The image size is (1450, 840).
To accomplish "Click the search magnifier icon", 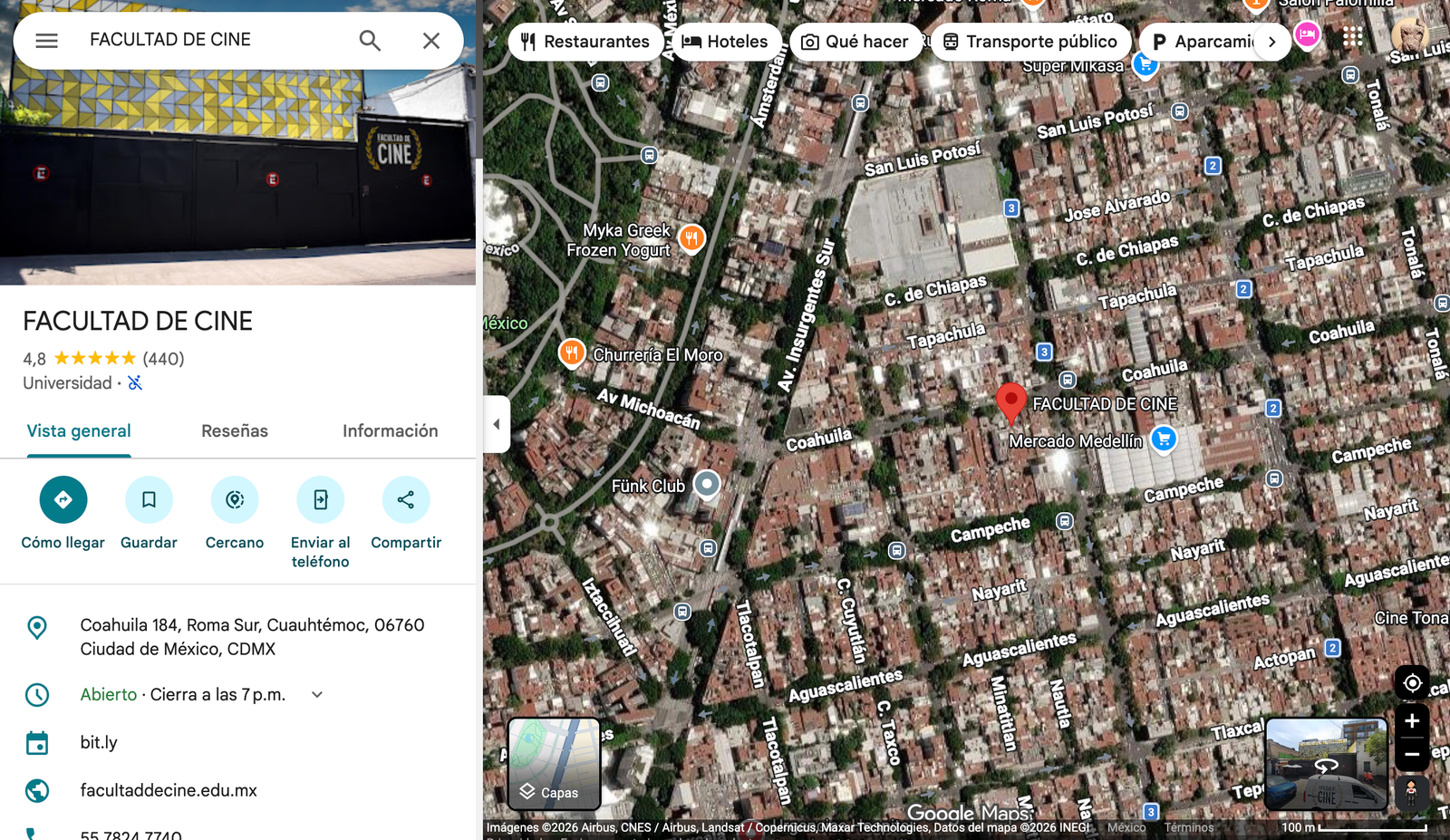I will coord(370,41).
